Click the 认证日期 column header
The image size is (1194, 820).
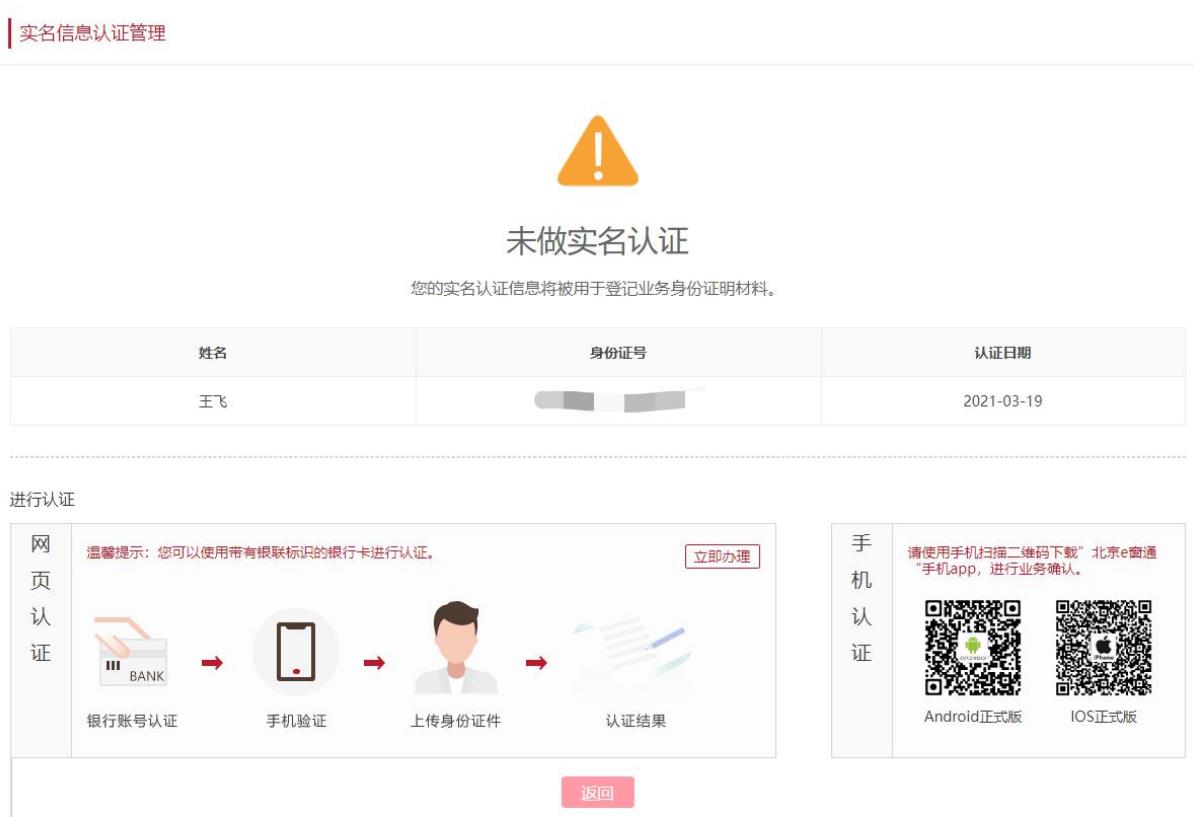(1003, 353)
